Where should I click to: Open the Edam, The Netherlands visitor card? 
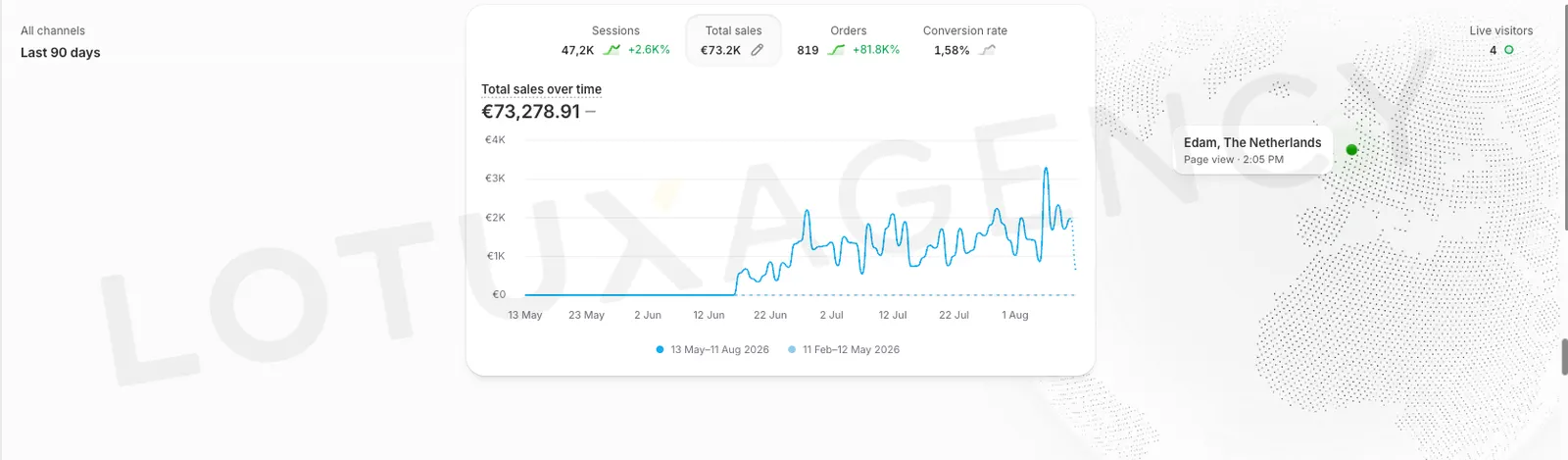point(1252,150)
